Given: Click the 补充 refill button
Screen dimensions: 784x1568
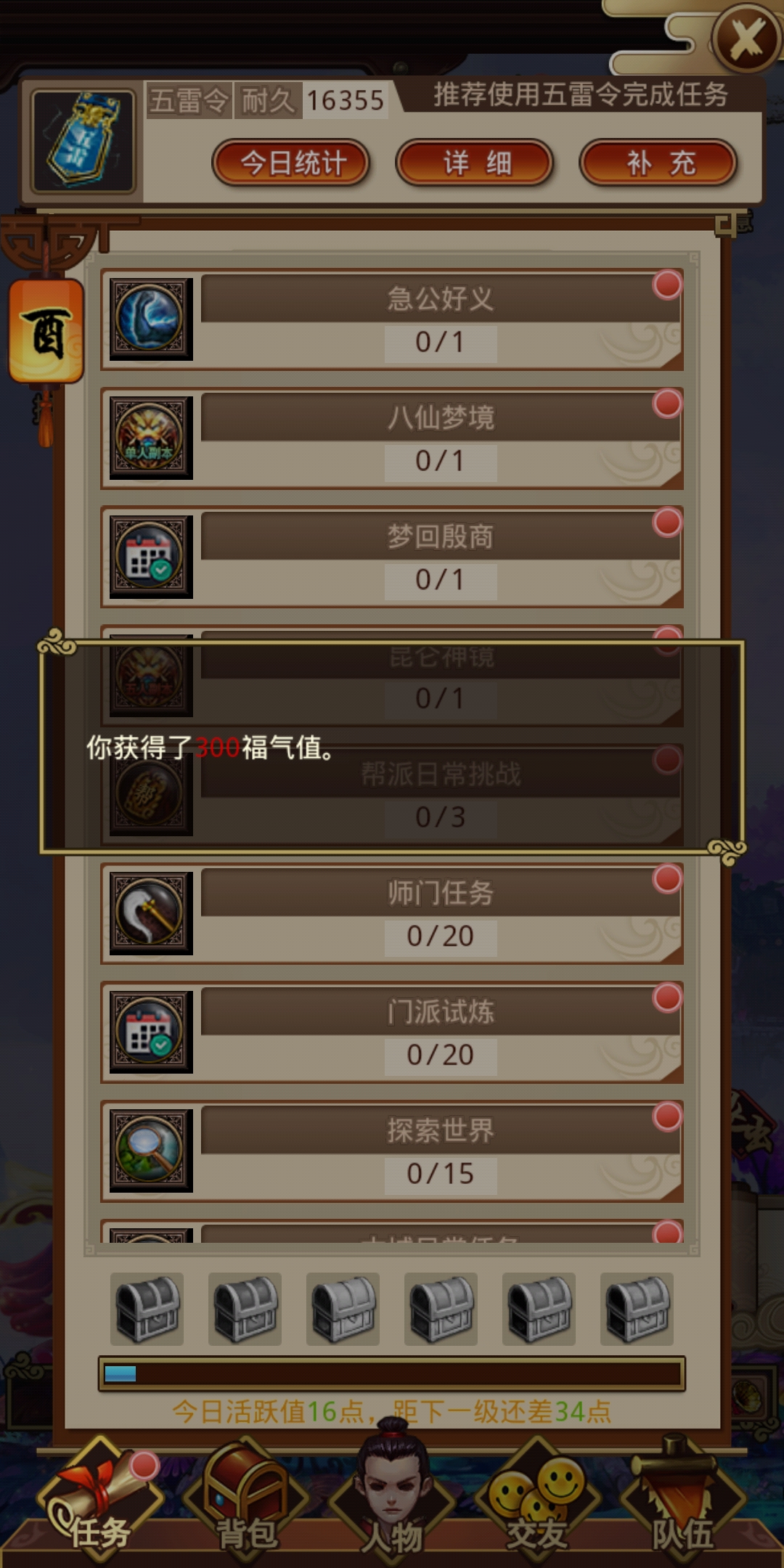Looking at the screenshot, I should pos(659,163).
